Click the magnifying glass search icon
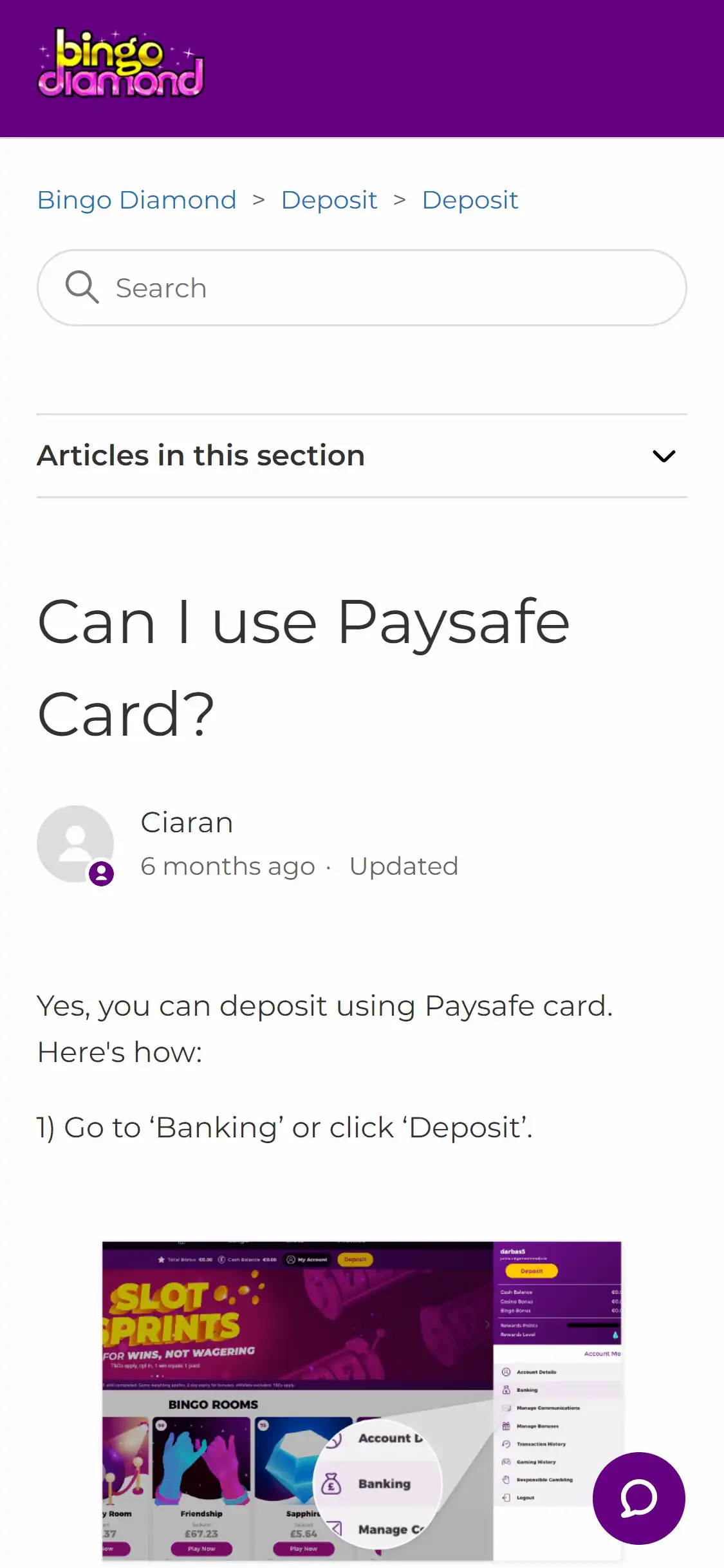 click(x=82, y=287)
